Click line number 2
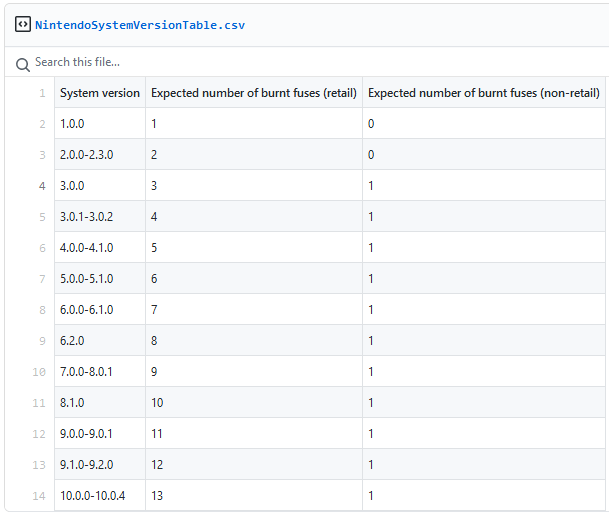The width and height of the screenshot is (609, 514). [x=42, y=124]
